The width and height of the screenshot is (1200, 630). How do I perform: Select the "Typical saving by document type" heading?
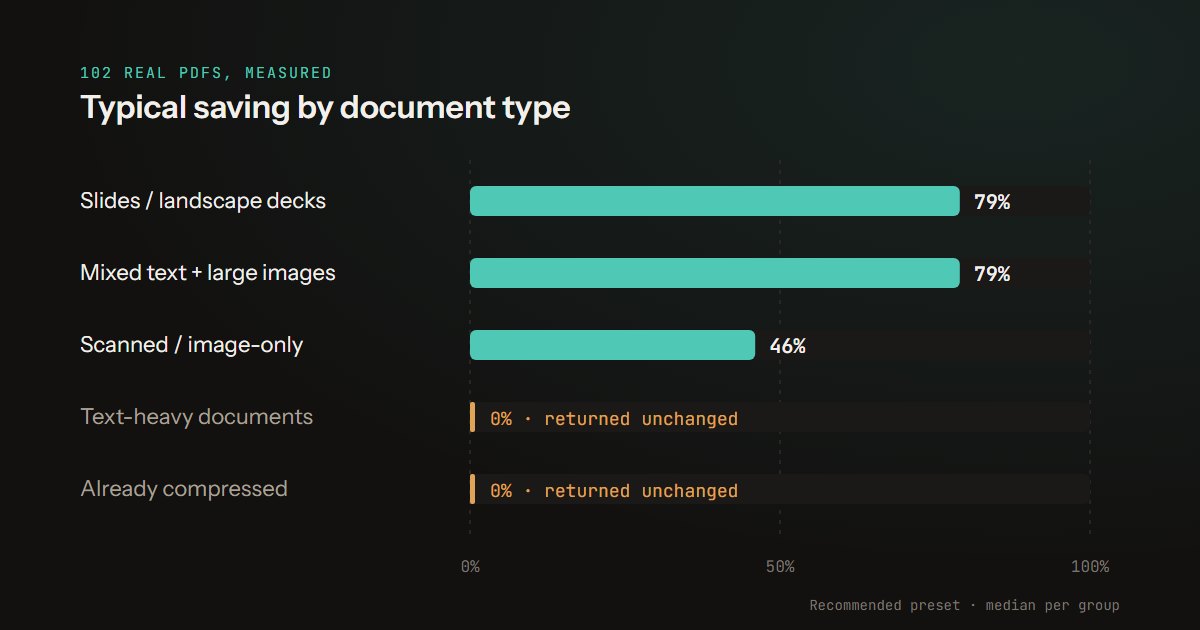(x=325, y=107)
